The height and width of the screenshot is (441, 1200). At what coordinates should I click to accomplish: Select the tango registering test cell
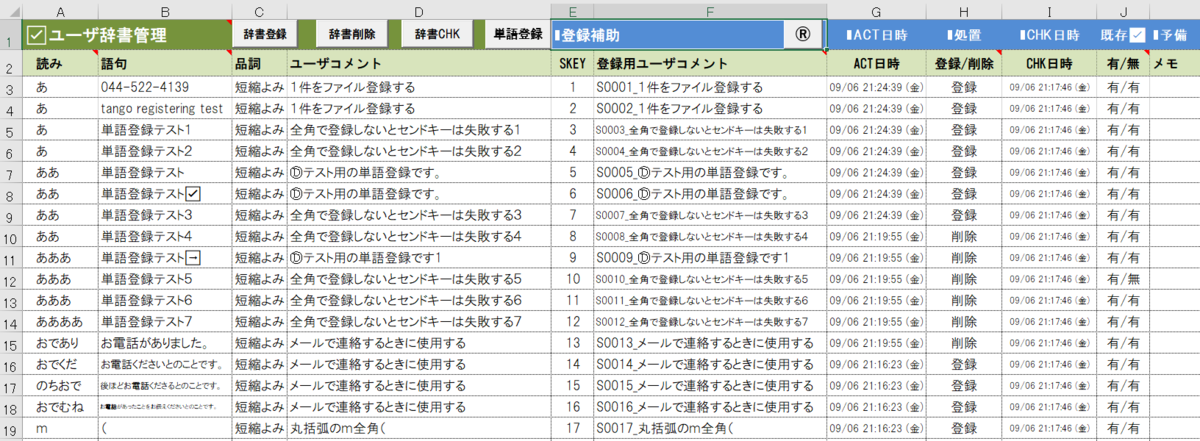(x=163, y=108)
